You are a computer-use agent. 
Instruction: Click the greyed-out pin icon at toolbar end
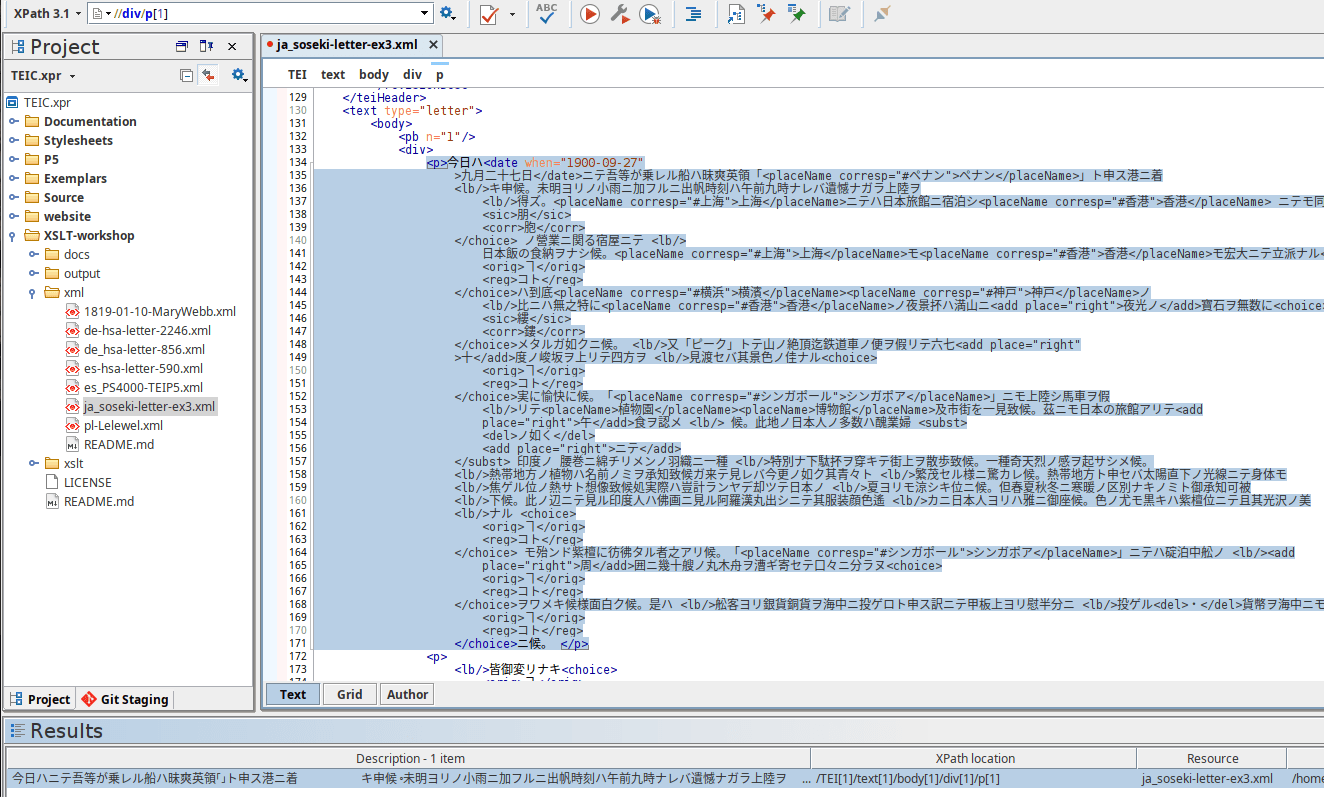coord(881,14)
